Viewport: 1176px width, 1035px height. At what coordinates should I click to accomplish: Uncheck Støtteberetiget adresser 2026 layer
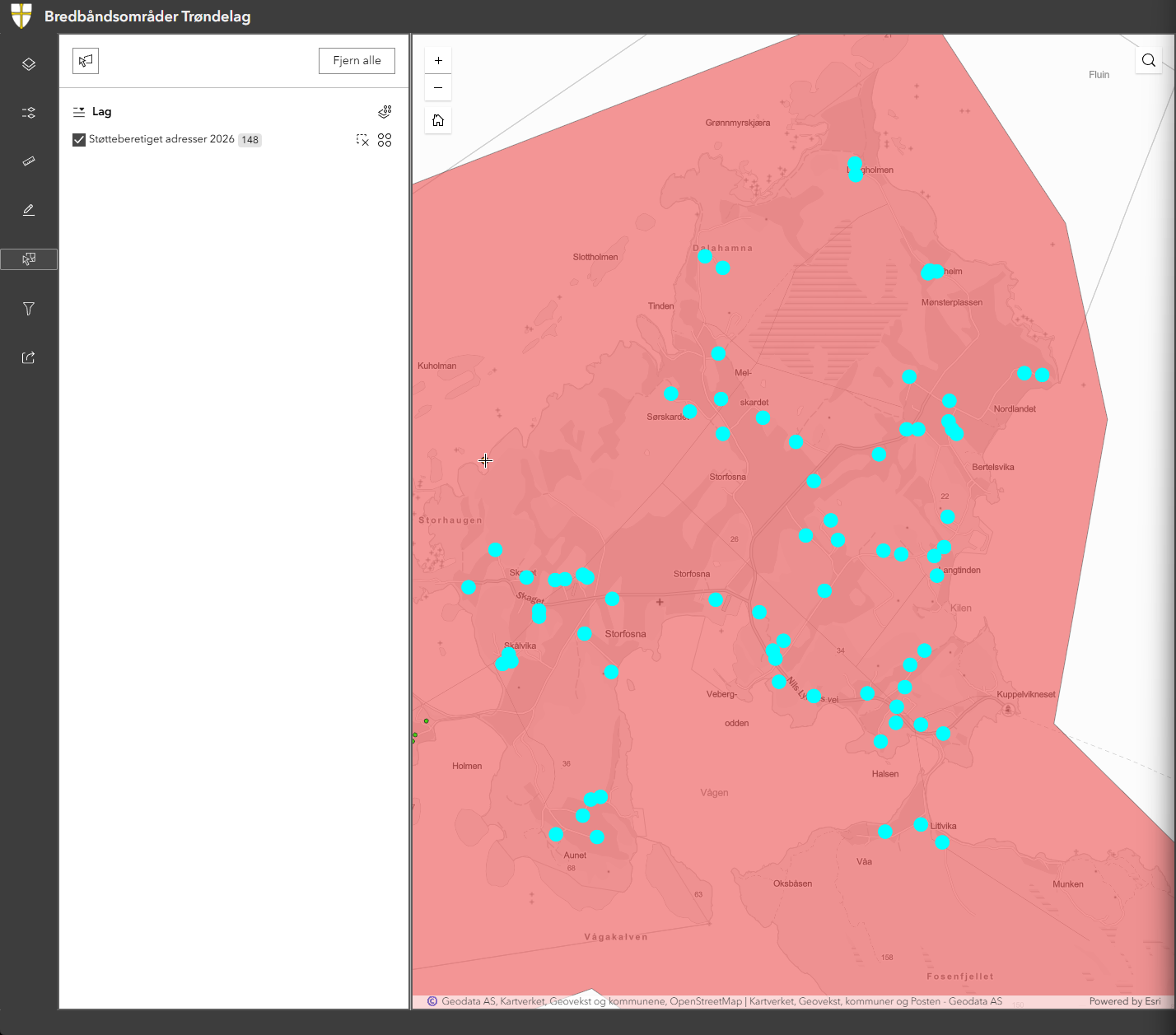click(79, 140)
